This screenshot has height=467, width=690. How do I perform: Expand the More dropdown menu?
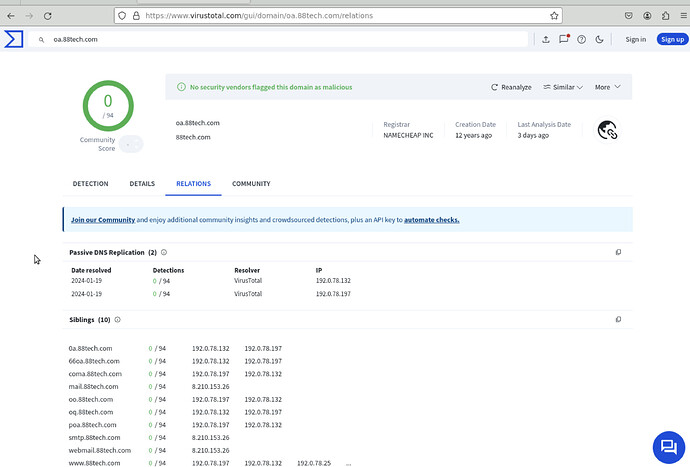pyautogui.click(x=608, y=87)
